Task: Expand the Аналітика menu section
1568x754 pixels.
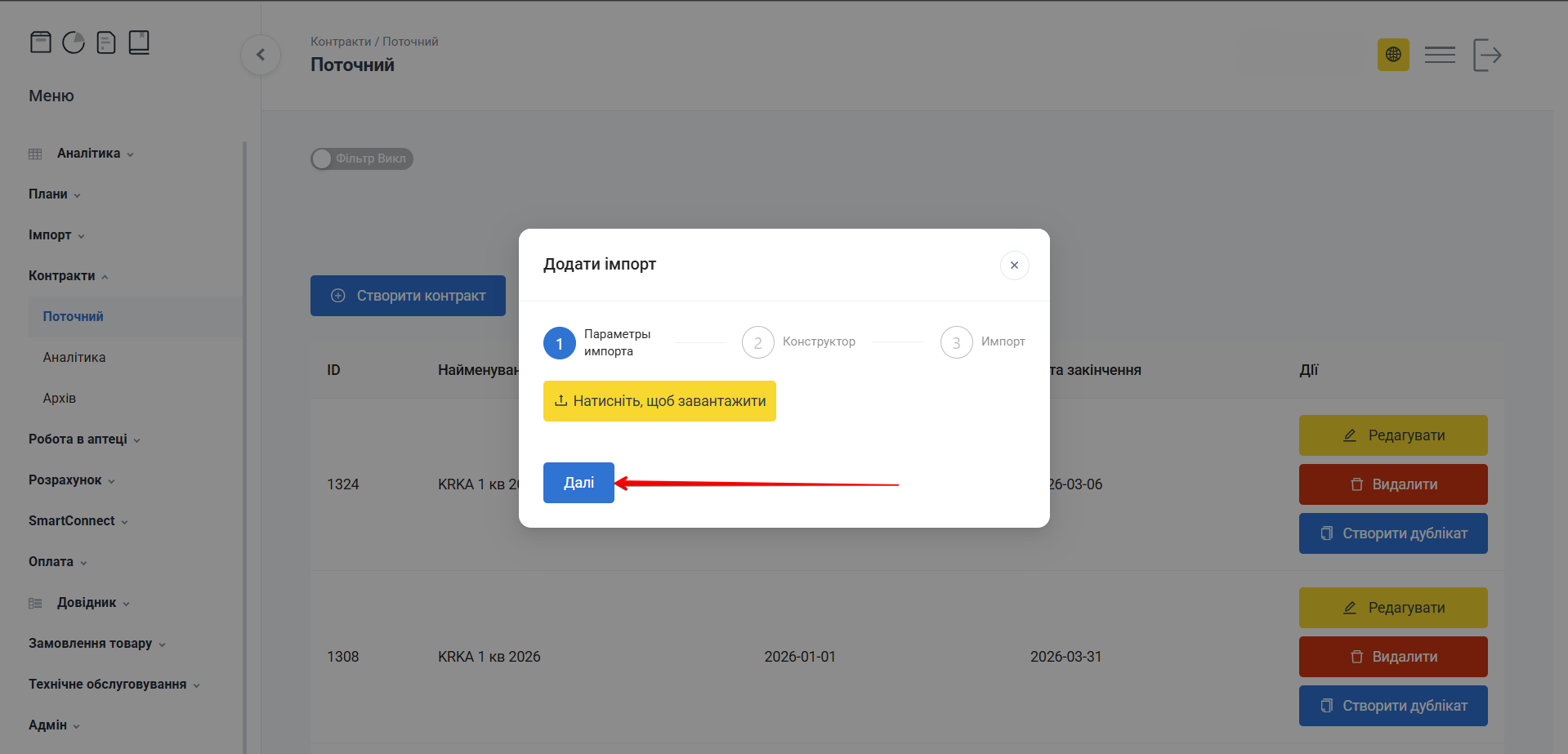Action: (x=88, y=154)
